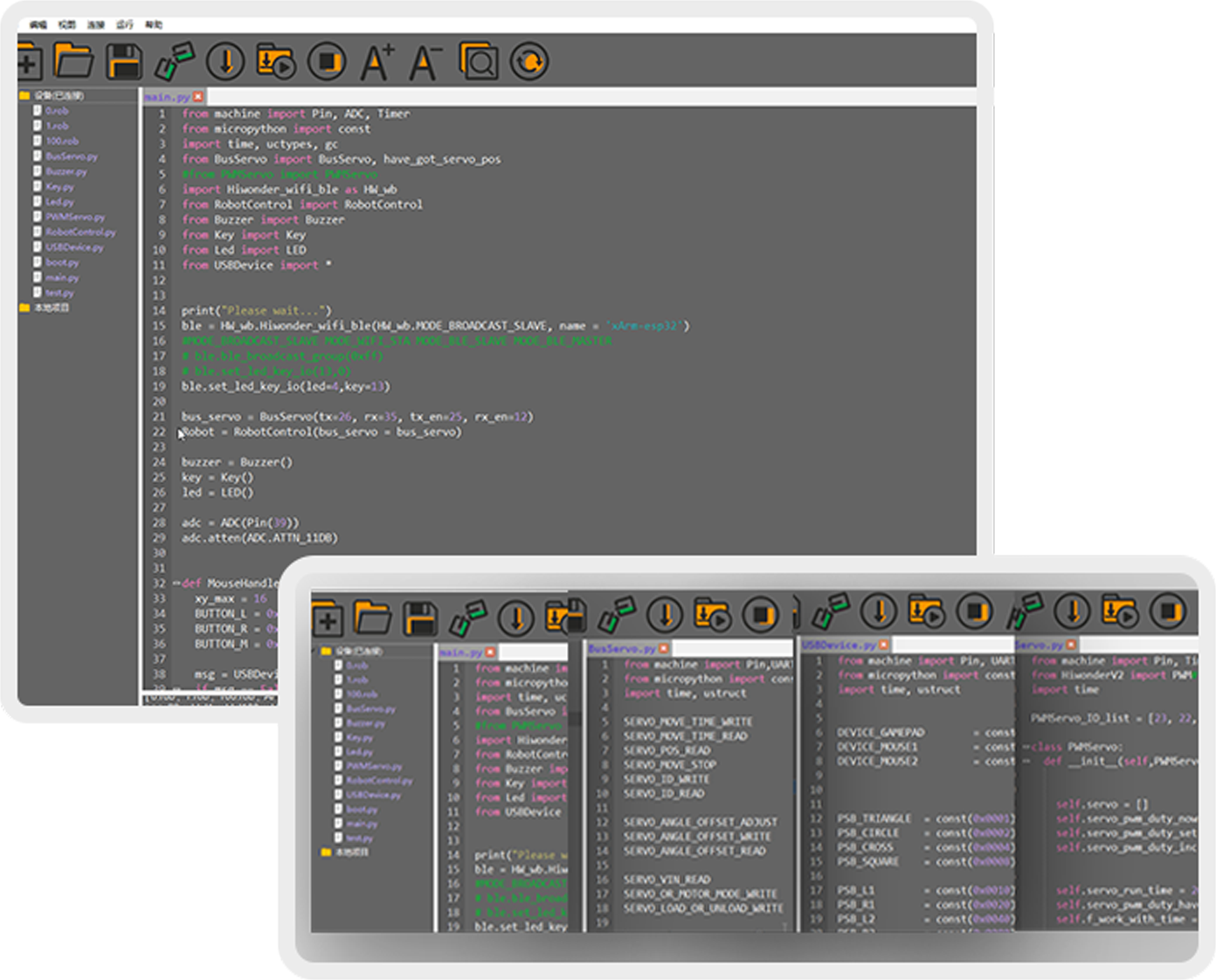Close Servo.py tab in bottom window
Screen dimensions: 1216x980
click(1072, 645)
